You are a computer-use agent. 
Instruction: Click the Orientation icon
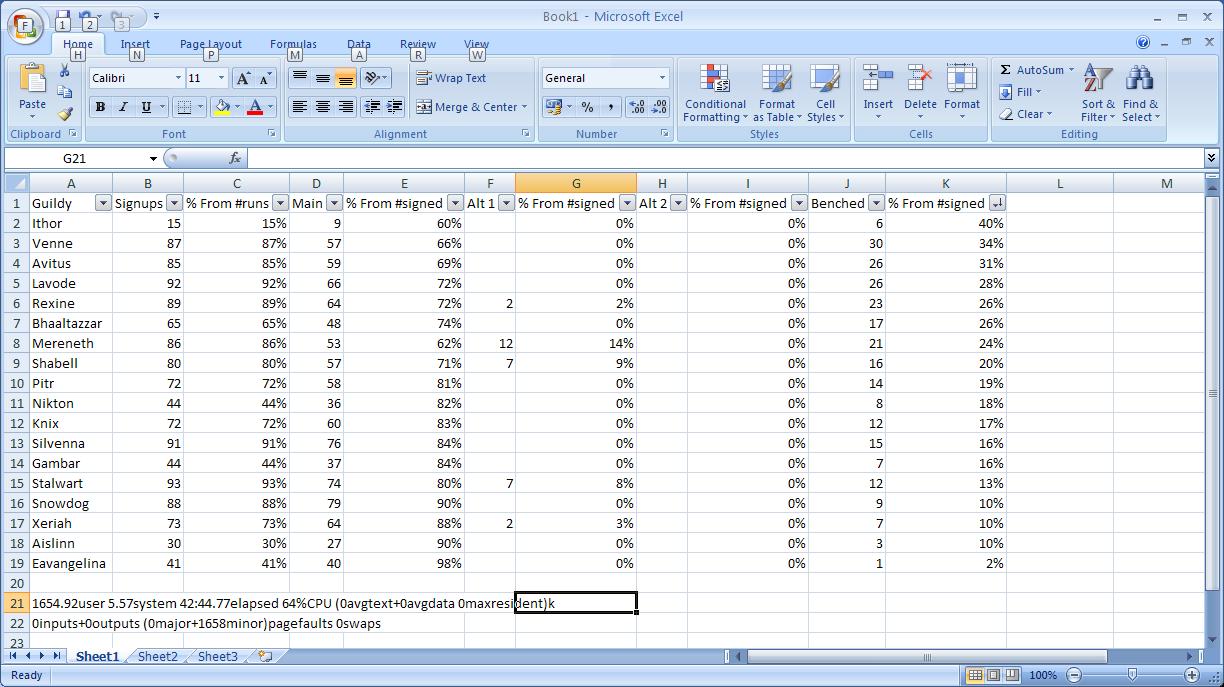375,78
